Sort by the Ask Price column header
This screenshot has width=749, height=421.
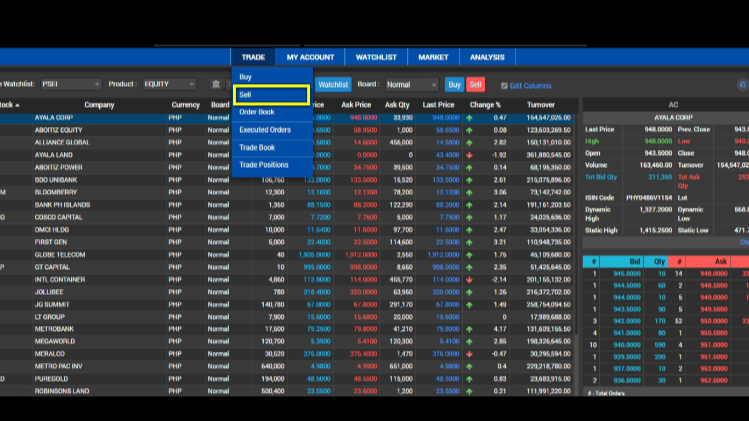click(x=356, y=105)
